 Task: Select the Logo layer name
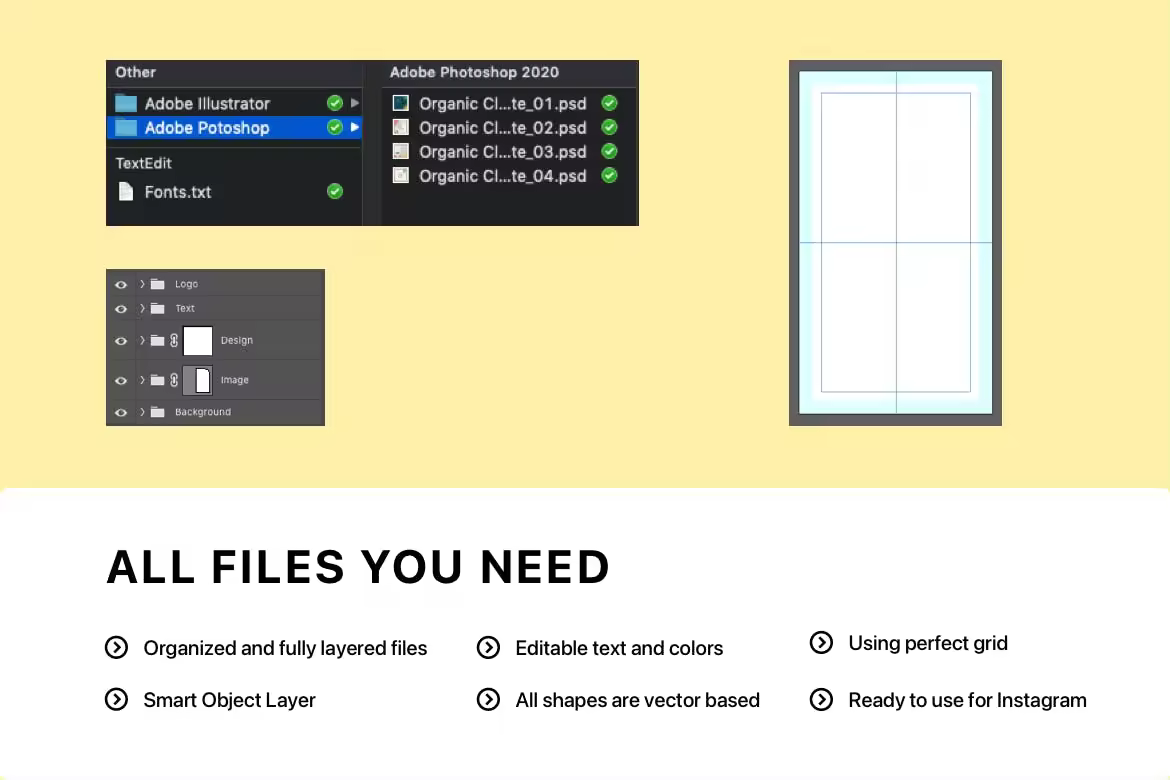(x=187, y=284)
